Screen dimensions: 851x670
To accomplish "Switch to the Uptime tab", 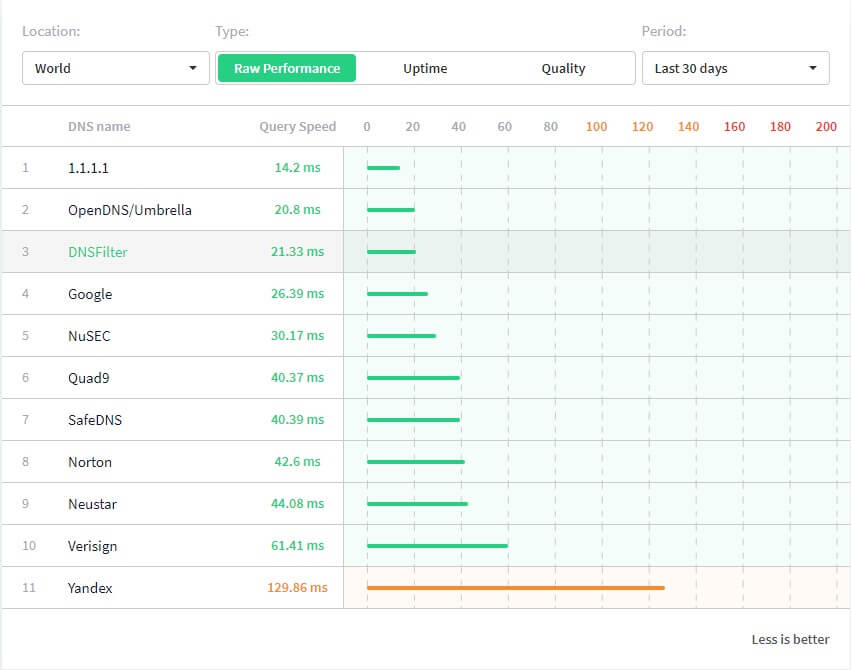I will pyautogui.click(x=425, y=68).
